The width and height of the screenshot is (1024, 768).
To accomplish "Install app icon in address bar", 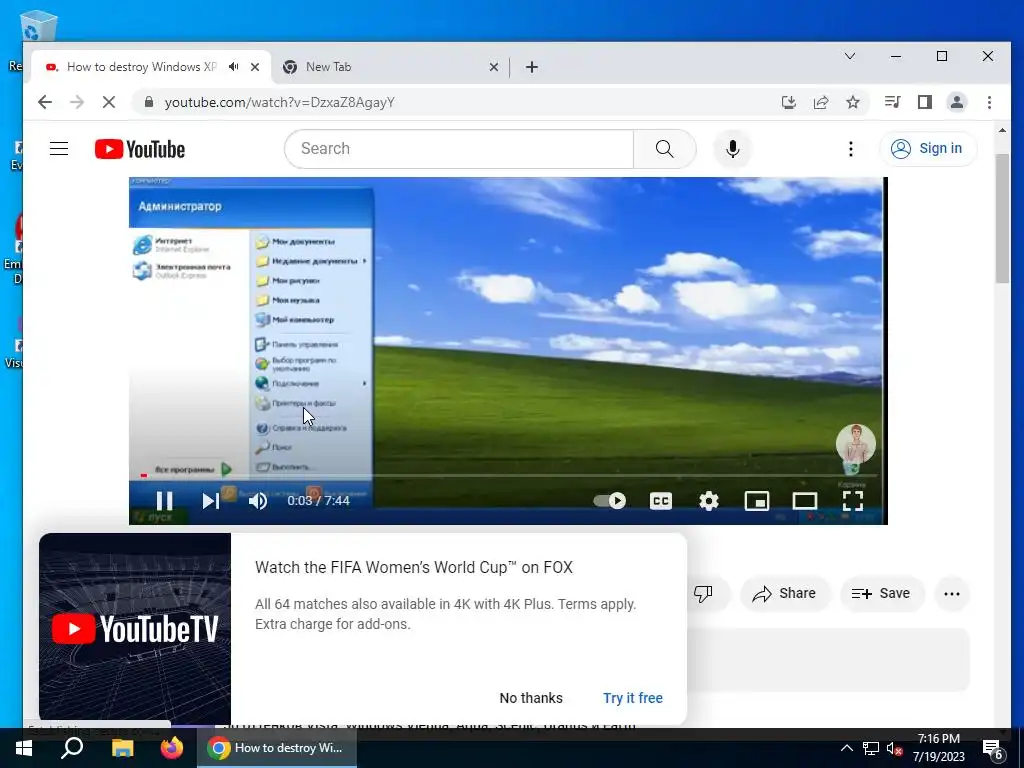I will (789, 102).
